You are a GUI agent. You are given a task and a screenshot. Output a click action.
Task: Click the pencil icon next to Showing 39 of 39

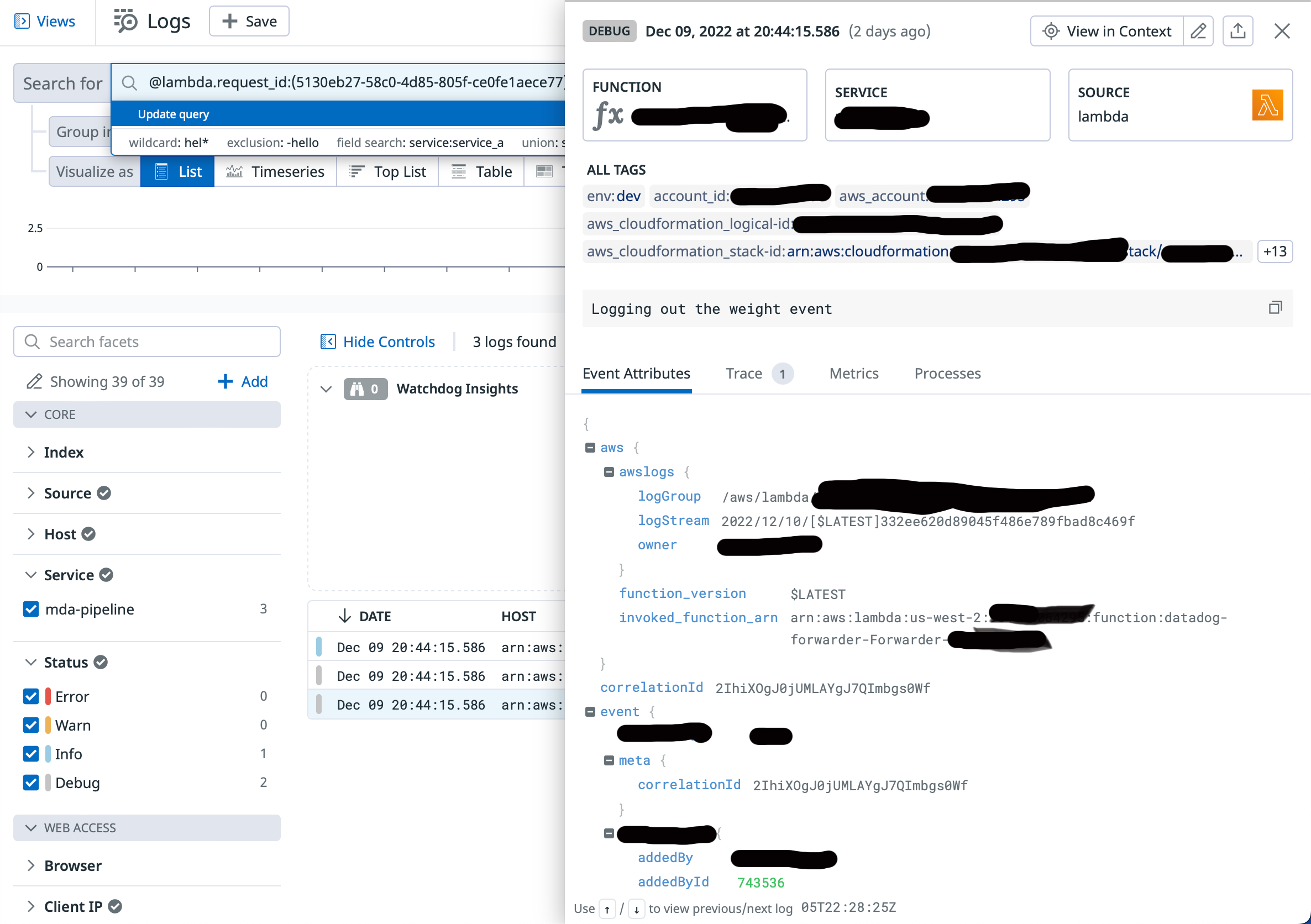tap(34, 381)
